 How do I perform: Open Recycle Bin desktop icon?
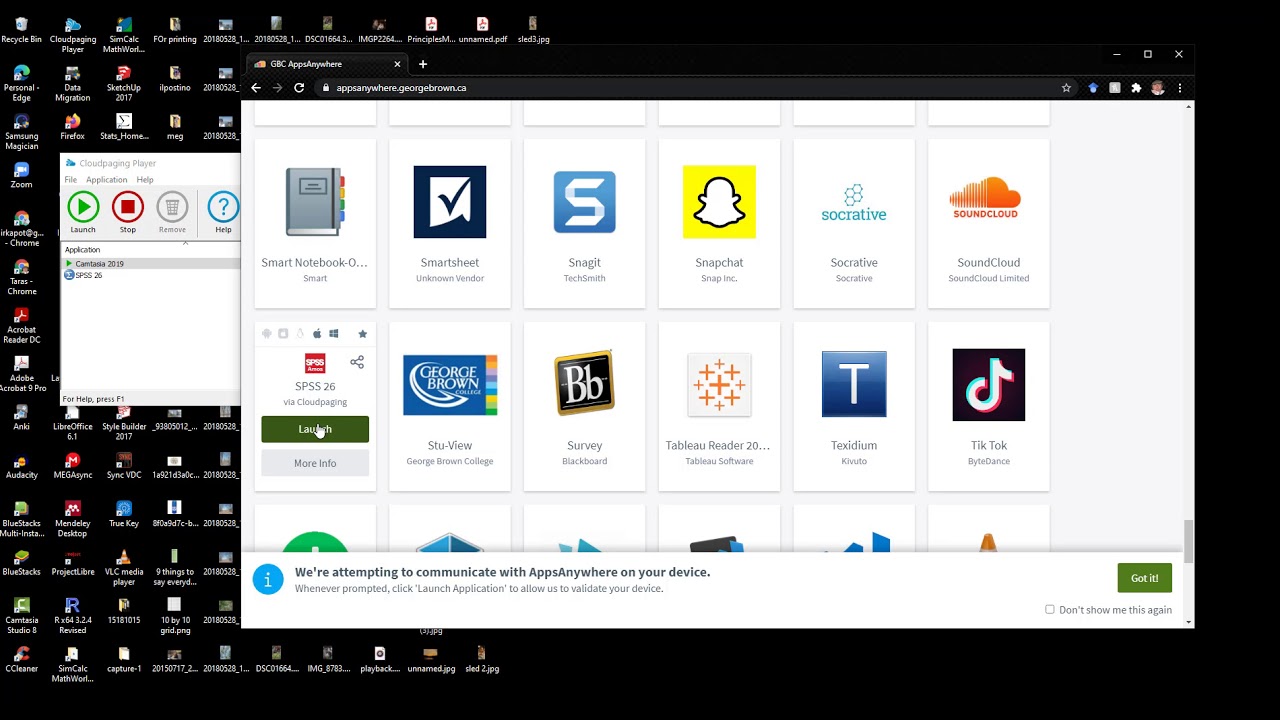pos(21,29)
